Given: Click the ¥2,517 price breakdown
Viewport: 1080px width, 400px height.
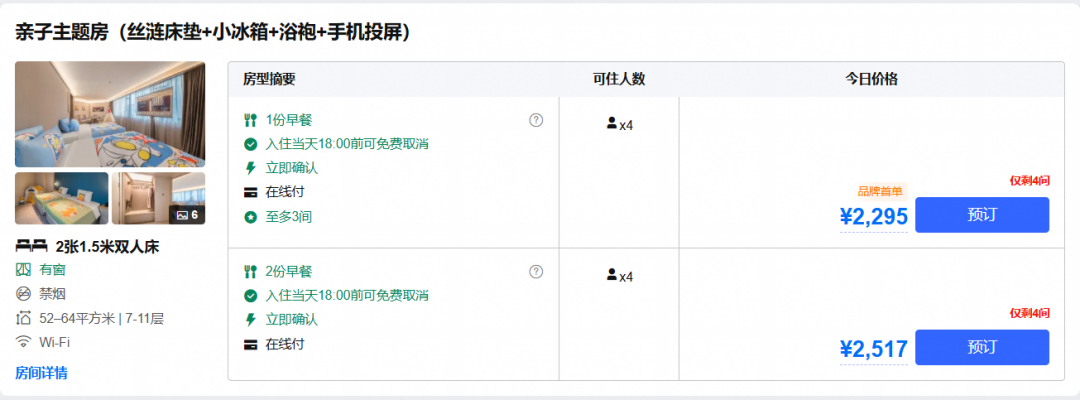Looking at the screenshot, I should [873, 349].
